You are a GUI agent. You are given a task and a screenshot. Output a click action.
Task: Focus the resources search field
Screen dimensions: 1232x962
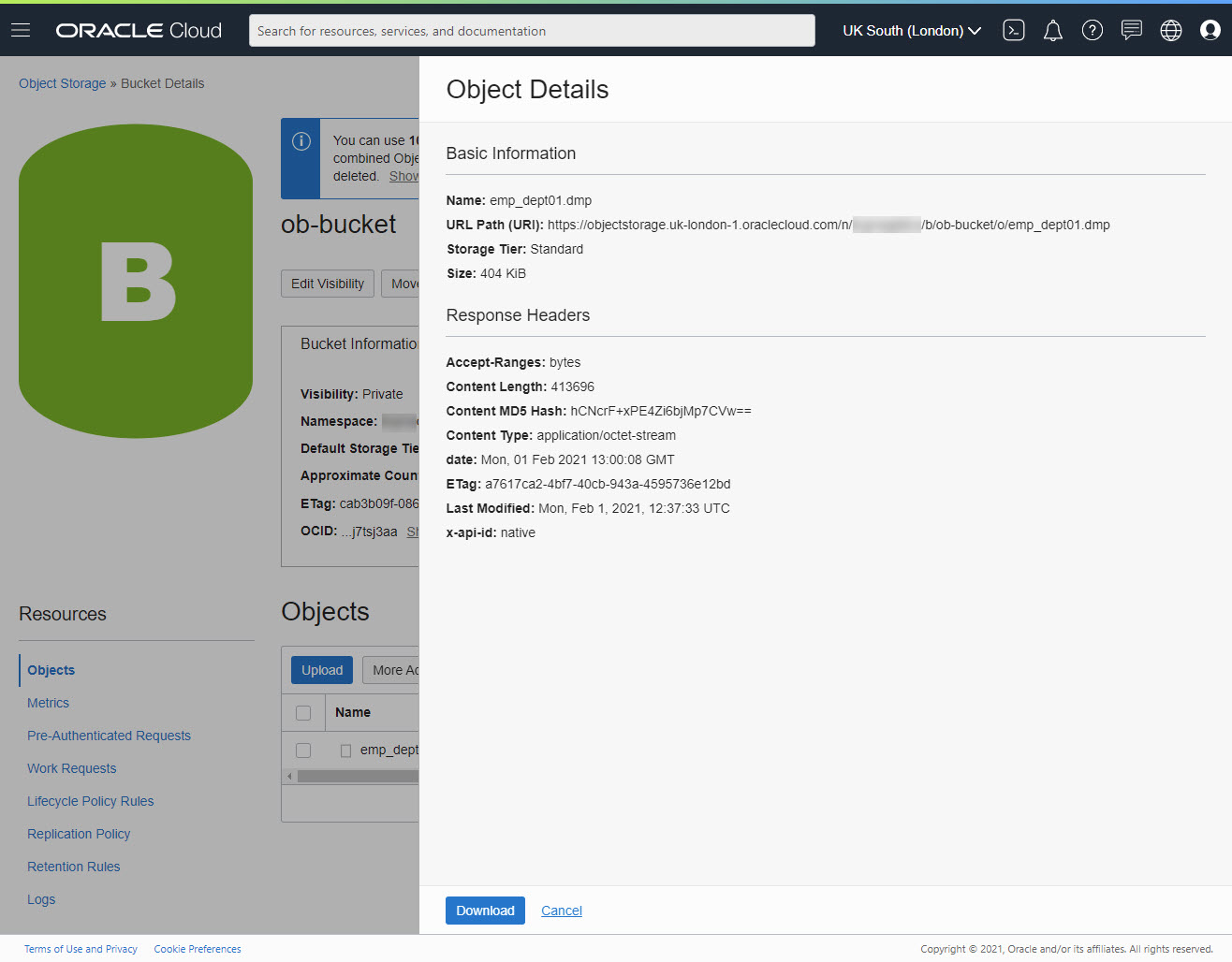coord(532,31)
